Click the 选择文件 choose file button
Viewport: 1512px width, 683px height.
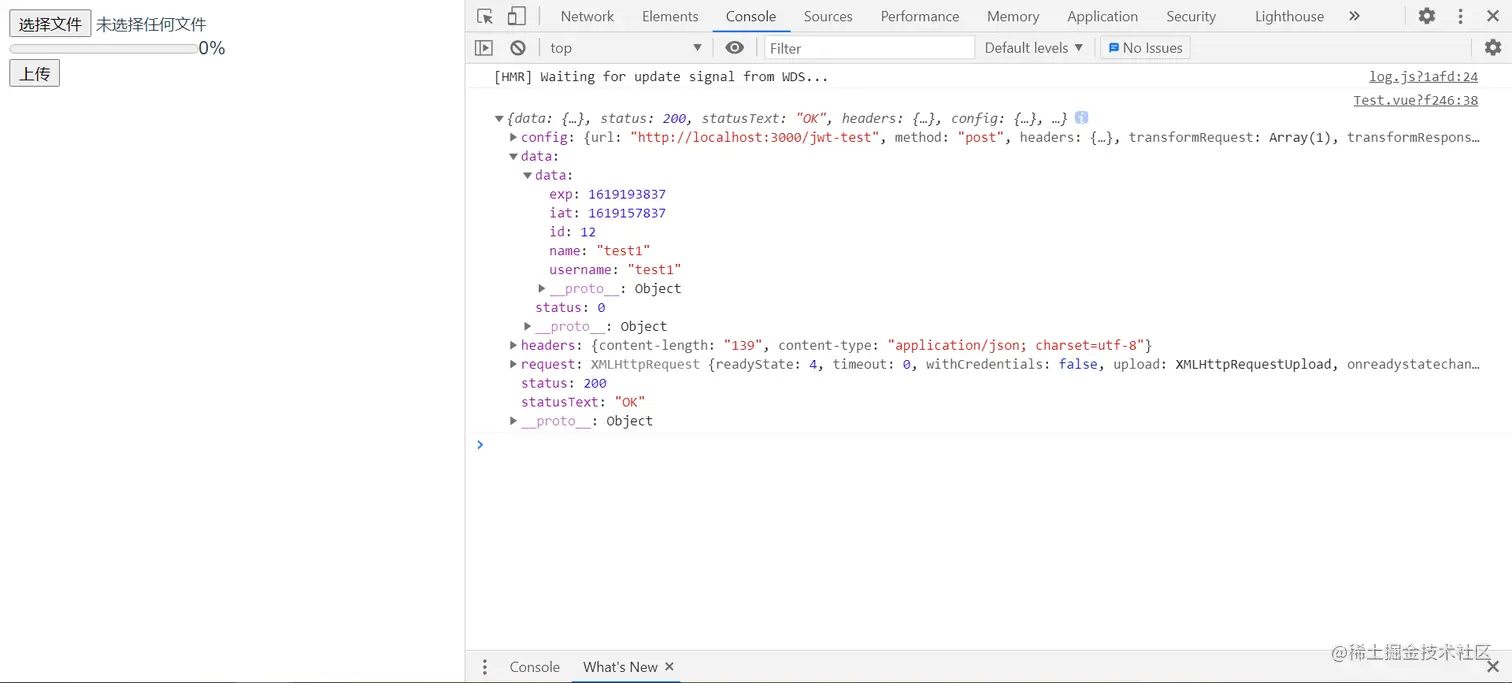click(50, 24)
